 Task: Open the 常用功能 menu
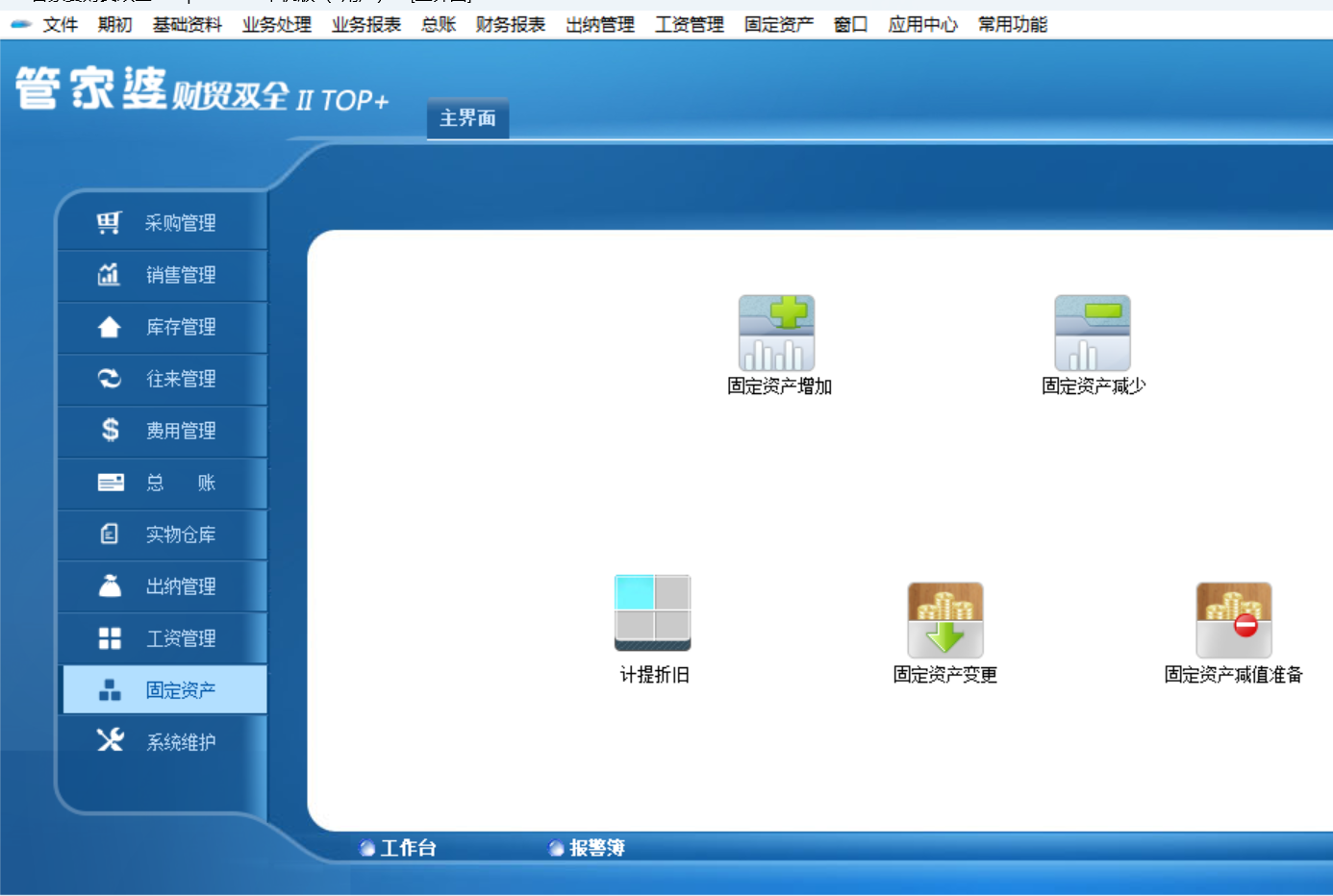[1012, 24]
